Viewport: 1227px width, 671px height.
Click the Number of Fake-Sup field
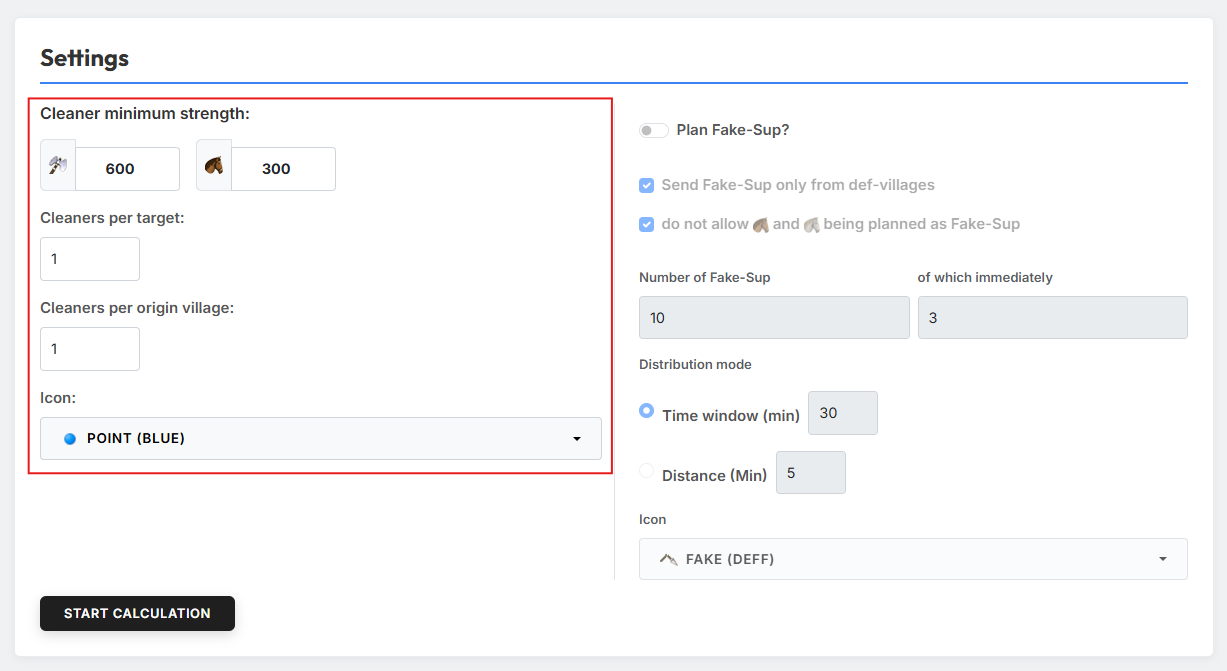click(774, 318)
